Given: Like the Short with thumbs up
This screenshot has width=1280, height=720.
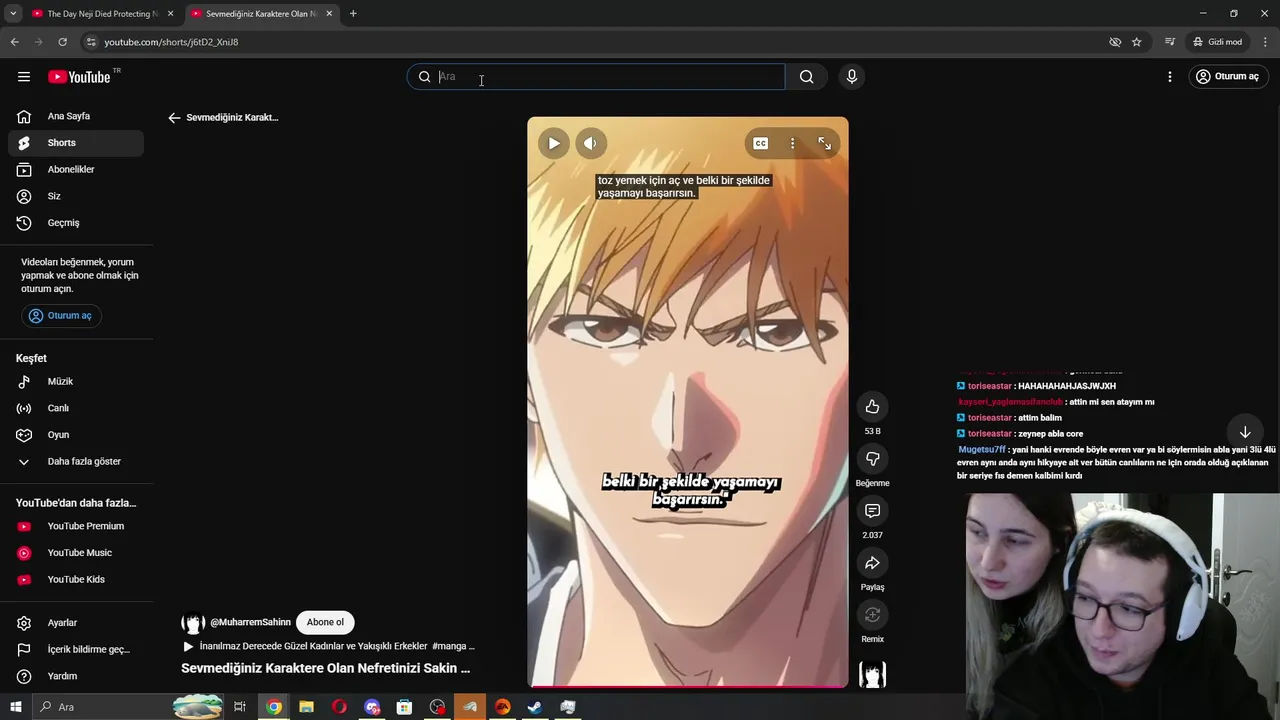Looking at the screenshot, I should [x=872, y=407].
